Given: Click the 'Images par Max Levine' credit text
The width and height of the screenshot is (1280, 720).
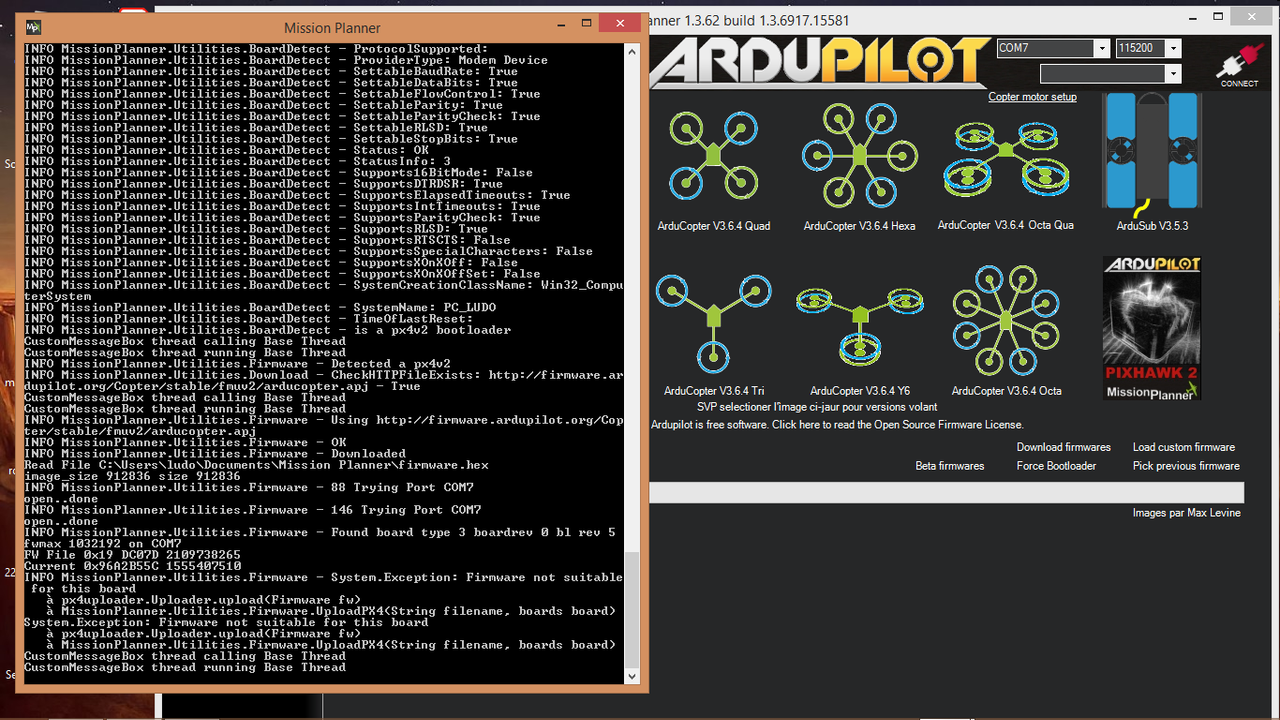Looking at the screenshot, I should tap(1186, 513).
